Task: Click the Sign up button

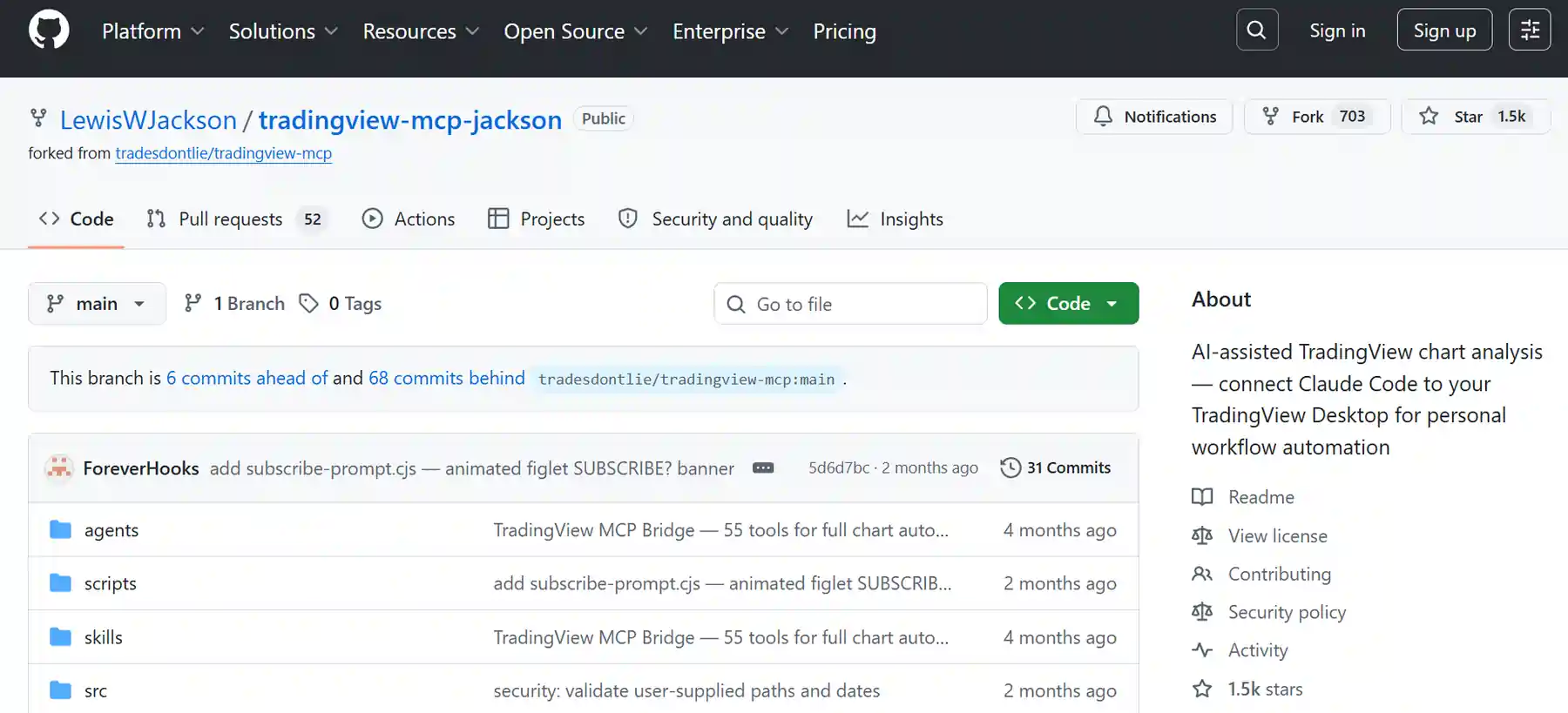Action: [1444, 30]
